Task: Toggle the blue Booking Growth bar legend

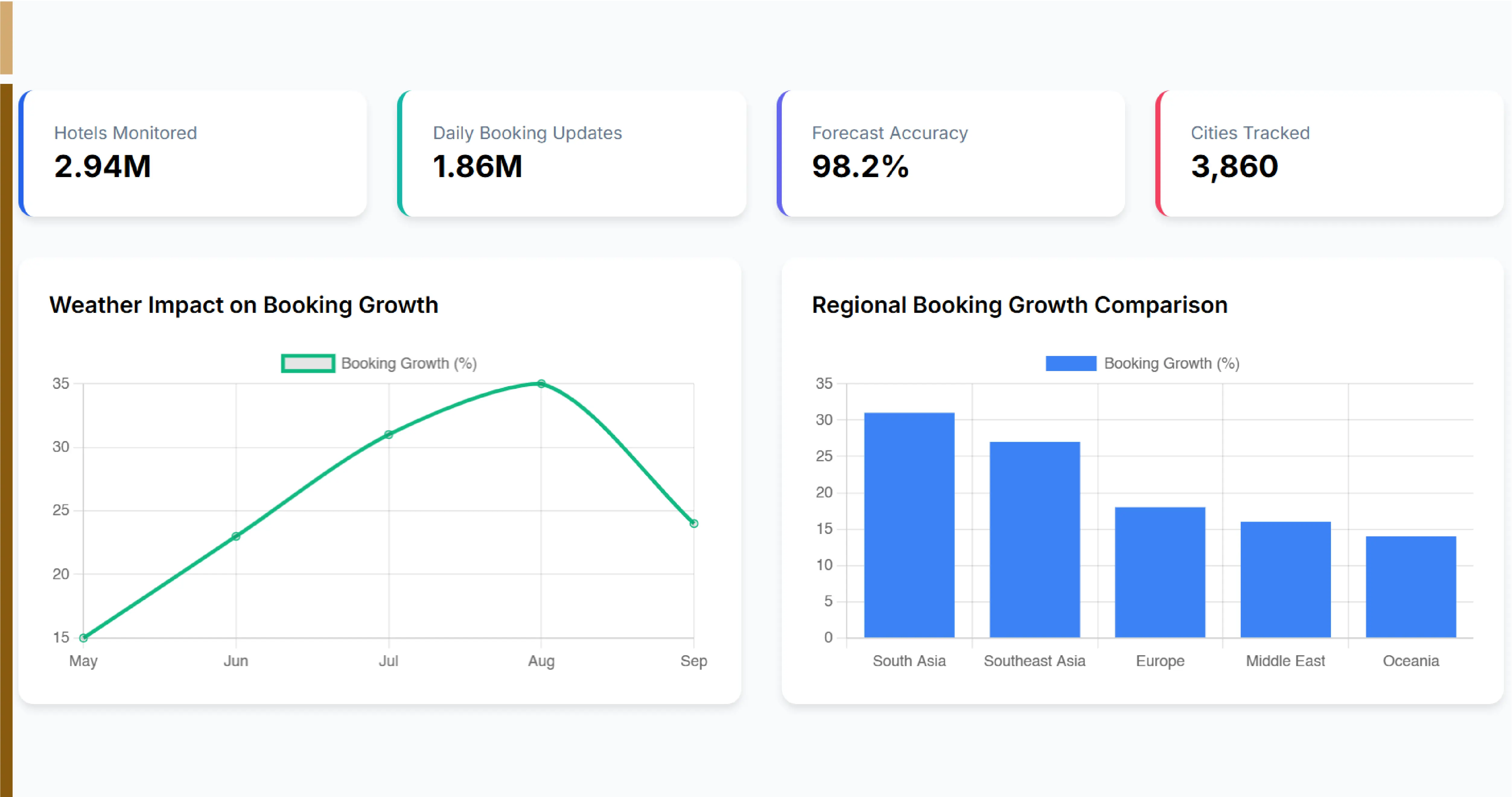Action: [1142, 363]
